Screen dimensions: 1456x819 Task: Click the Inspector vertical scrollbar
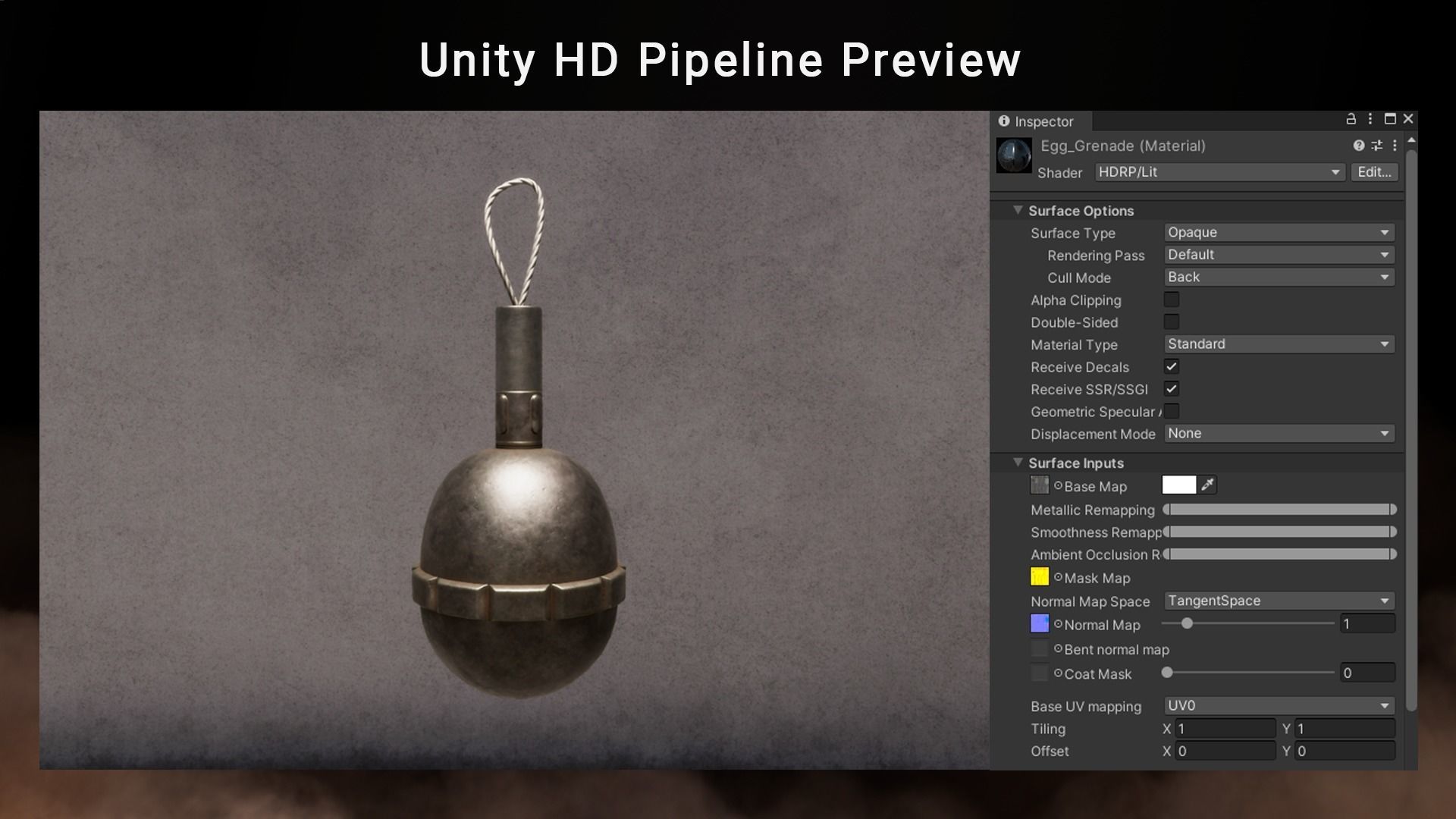pos(1411,430)
